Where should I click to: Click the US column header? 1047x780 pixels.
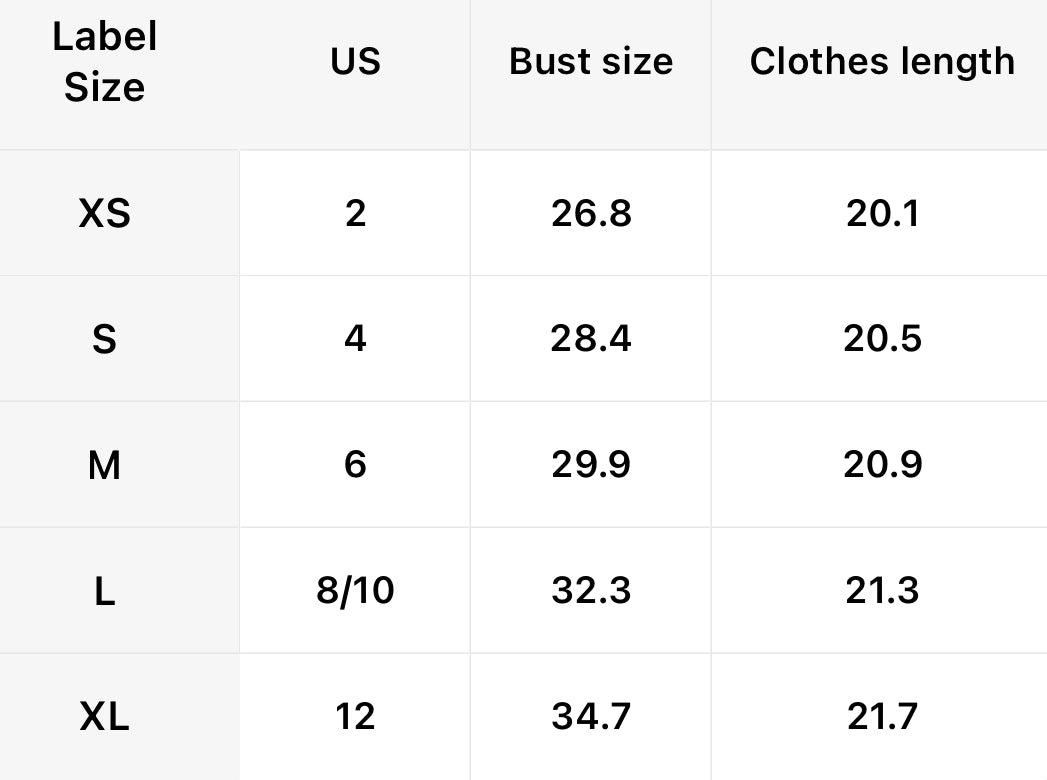pos(355,62)
